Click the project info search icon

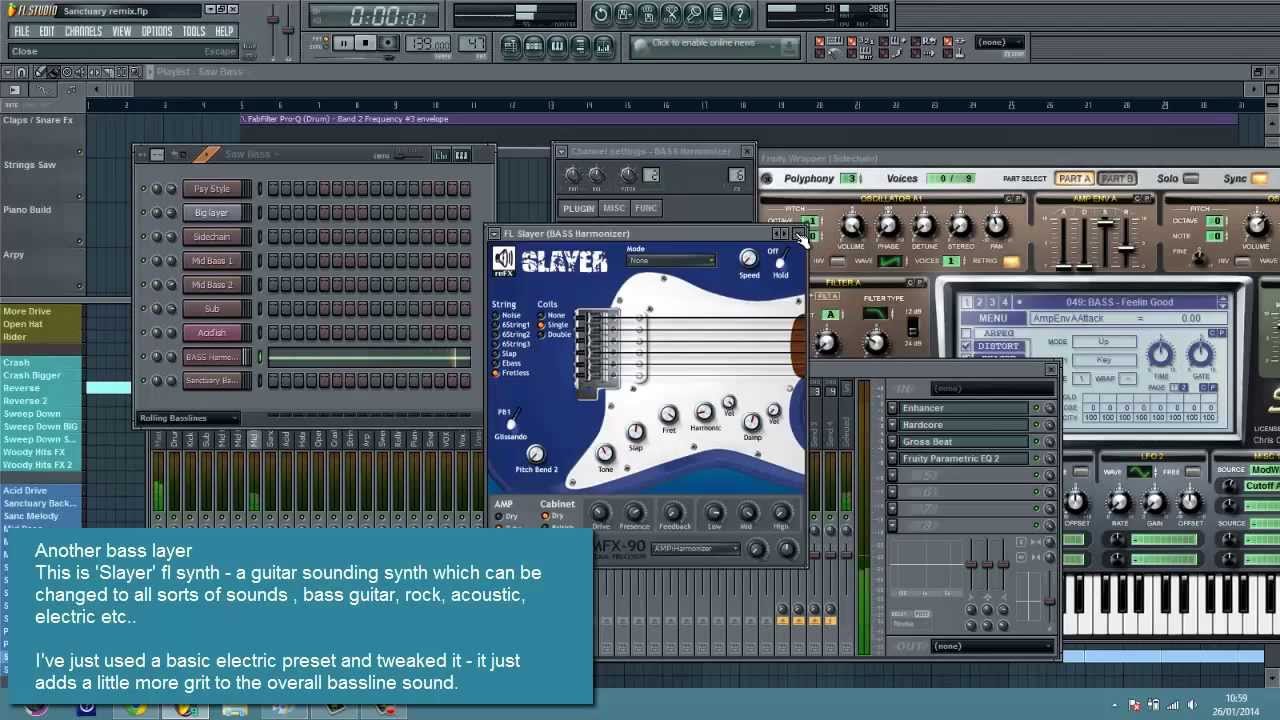click(x=693, y=14)
